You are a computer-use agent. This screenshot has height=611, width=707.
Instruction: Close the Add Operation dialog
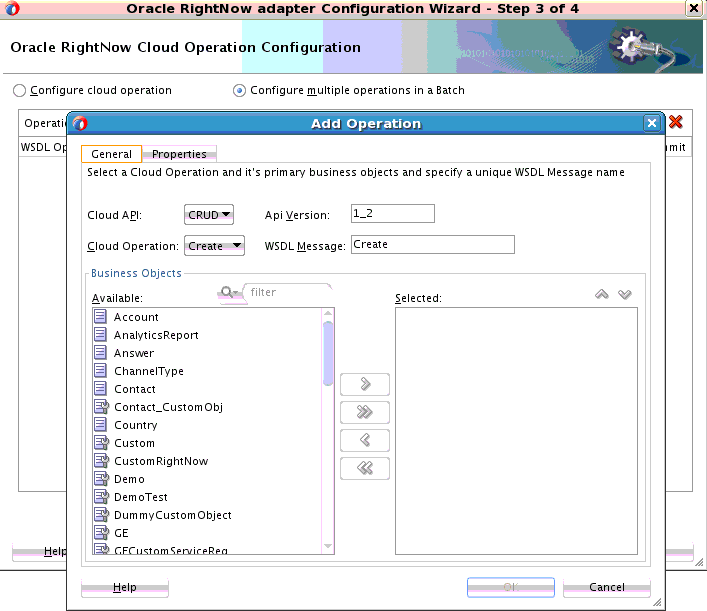pos(652,123)
